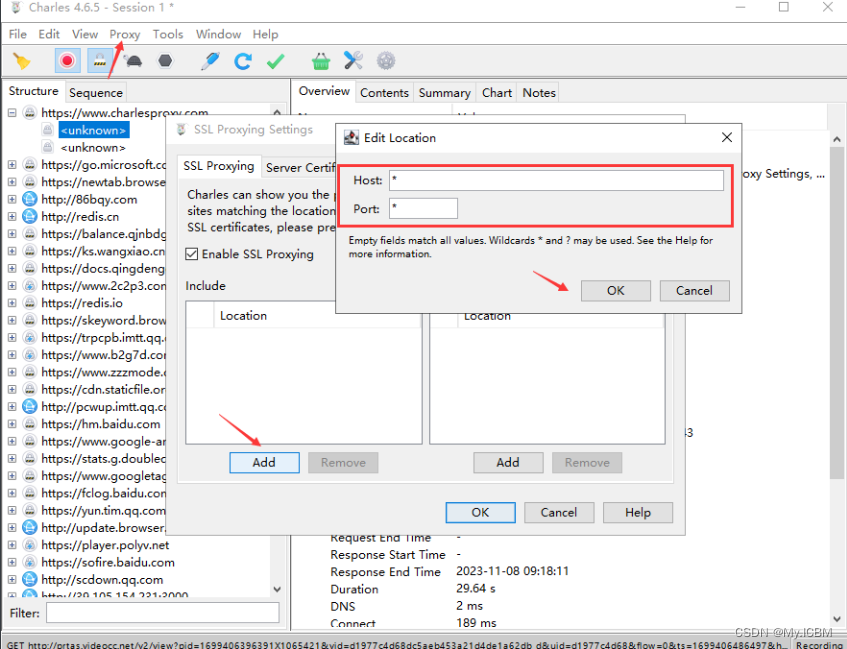Switch to the Sequence tab
Screen dimensions: 847x649
pyautogui.click(x=96, y=92)
